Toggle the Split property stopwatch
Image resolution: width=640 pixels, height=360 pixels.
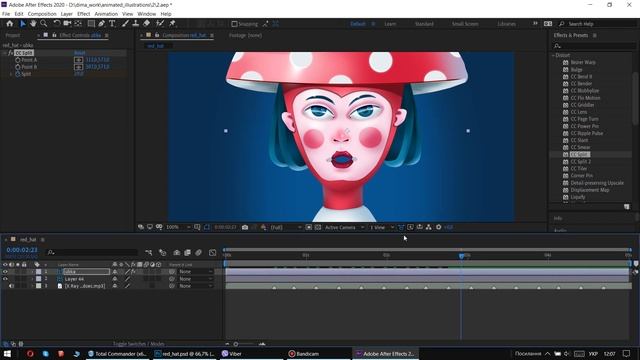(x=18, y=74)
